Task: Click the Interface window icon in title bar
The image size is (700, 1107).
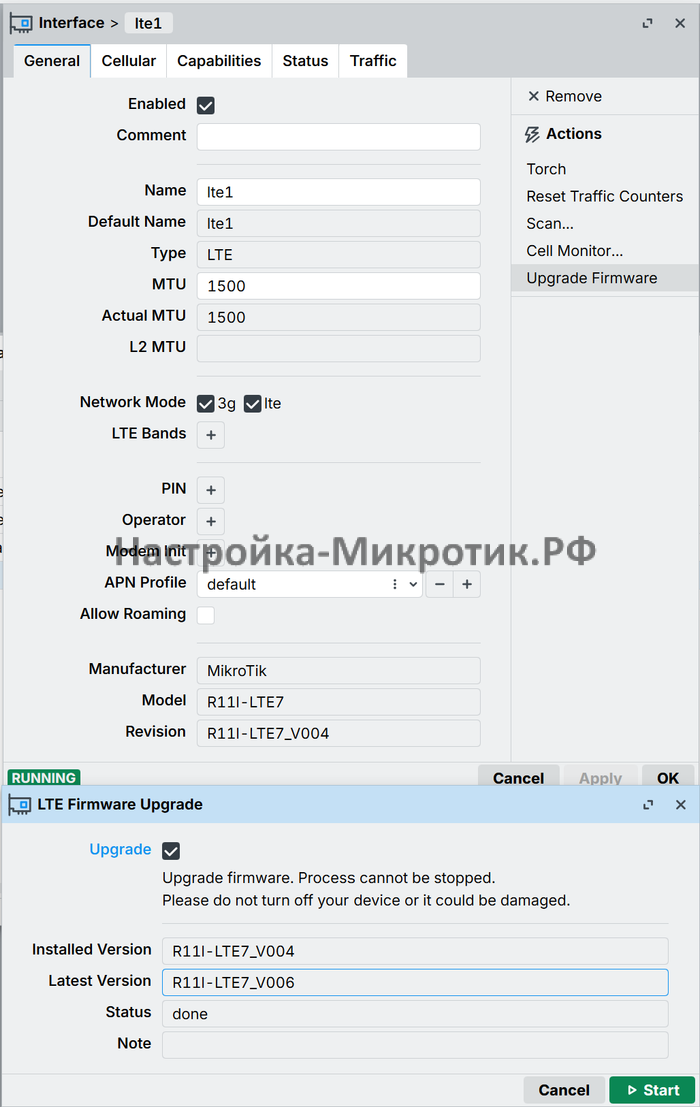Action: 20,23
